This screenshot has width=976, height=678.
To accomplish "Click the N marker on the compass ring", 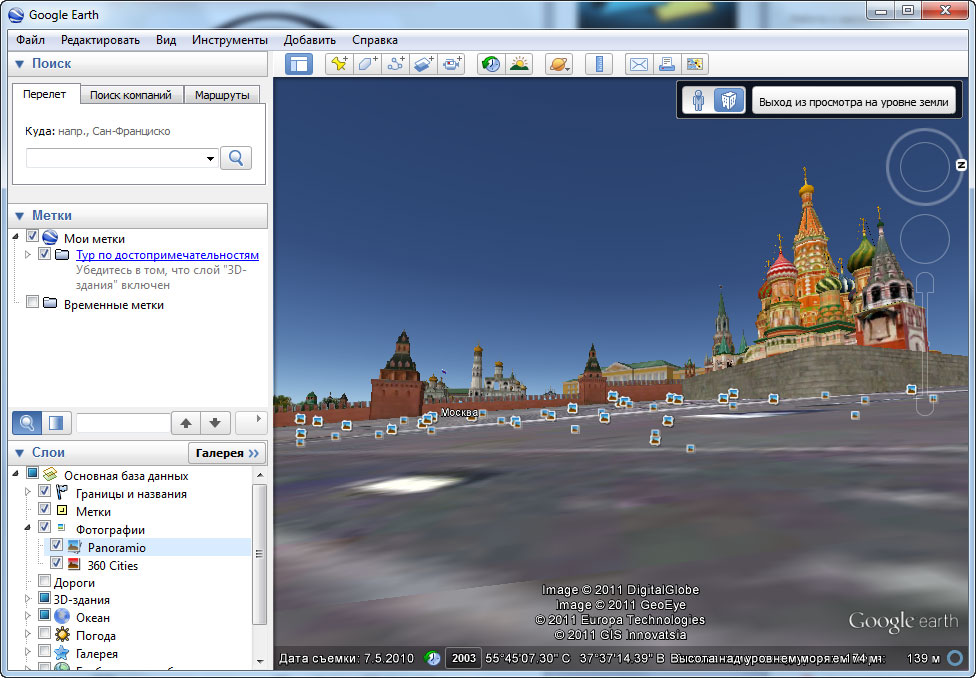I will 961,165.
